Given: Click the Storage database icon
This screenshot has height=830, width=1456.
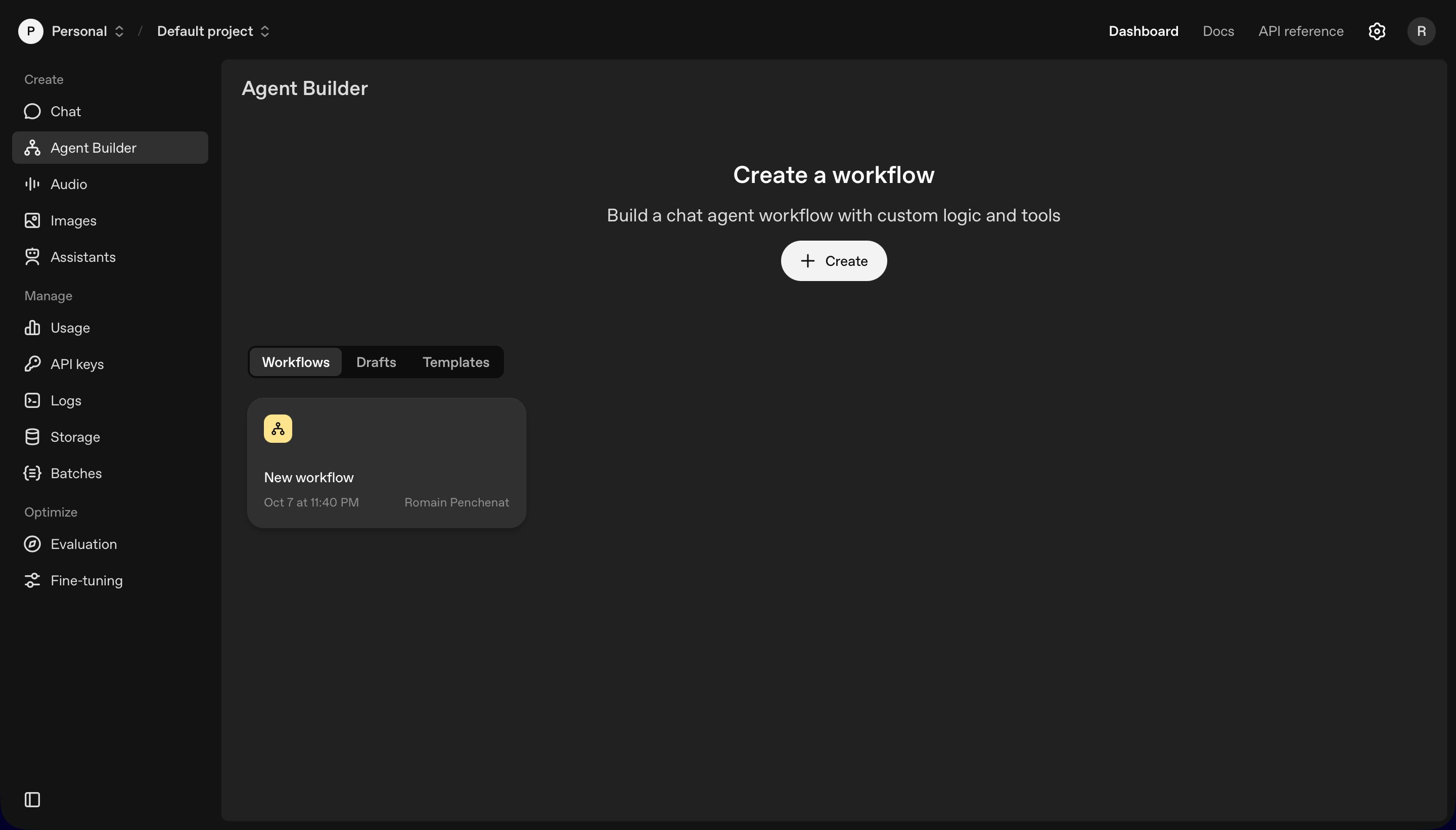Looking at the screenshot, I should click(x=32, y=437).
